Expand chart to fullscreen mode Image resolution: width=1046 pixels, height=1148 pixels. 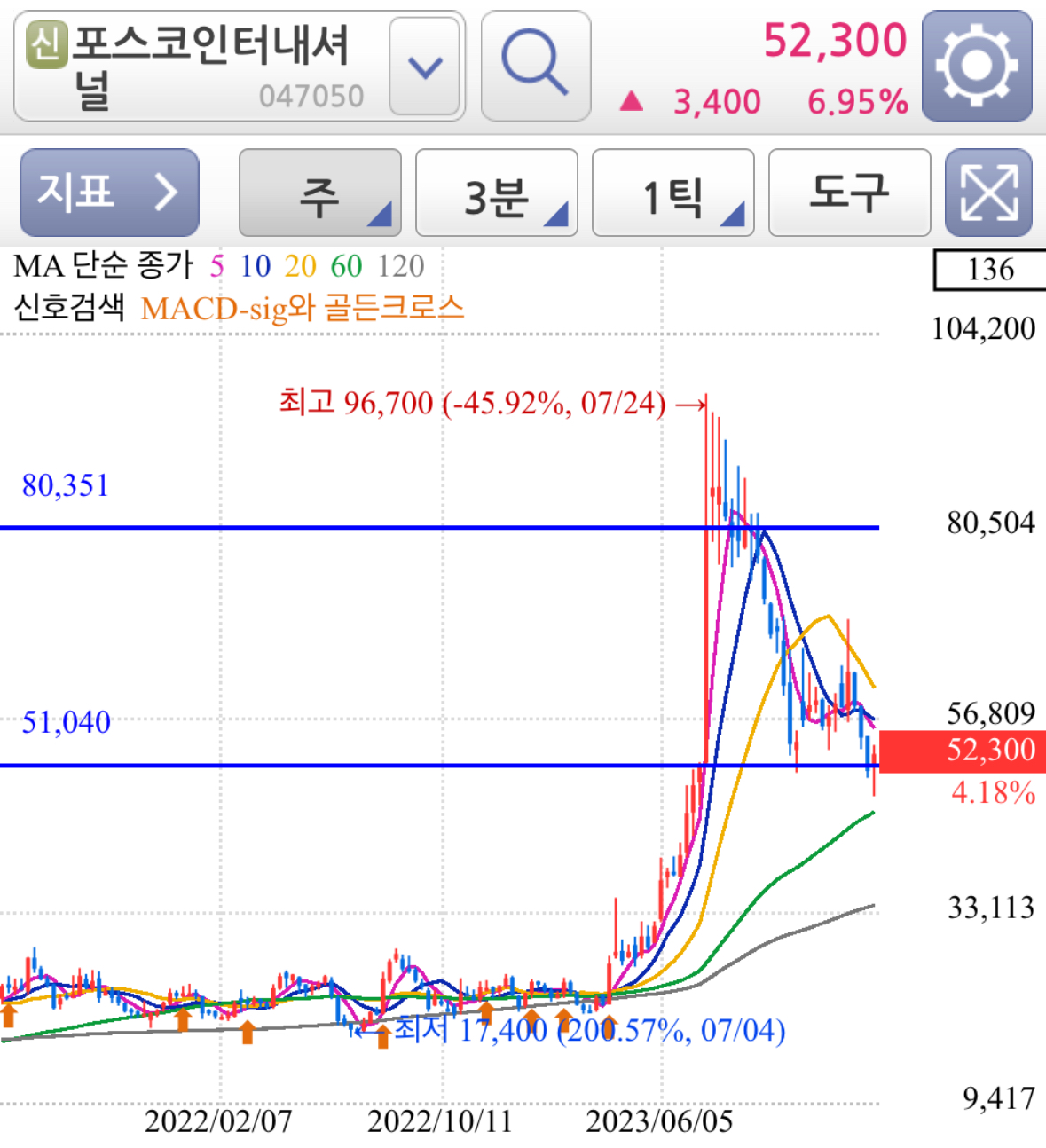click(x=988, y=193)
